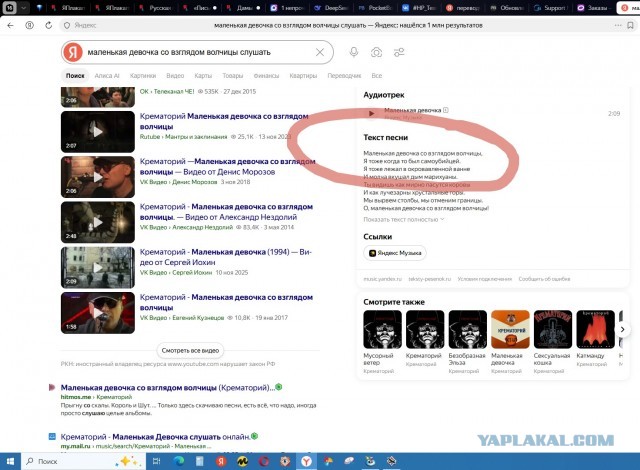Open the my.mail.ru Маленькая Девочка слушать онлайн result
The width and height of the screenshot is (640, 470).
click(x=156, y=437)
